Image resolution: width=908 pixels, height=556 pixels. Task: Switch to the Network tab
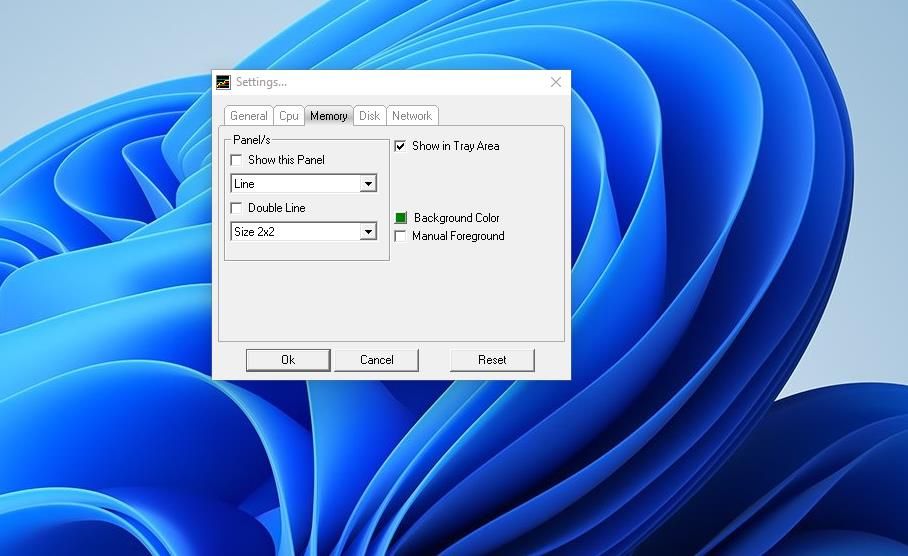pyautogui.click(x=411, y=116)
